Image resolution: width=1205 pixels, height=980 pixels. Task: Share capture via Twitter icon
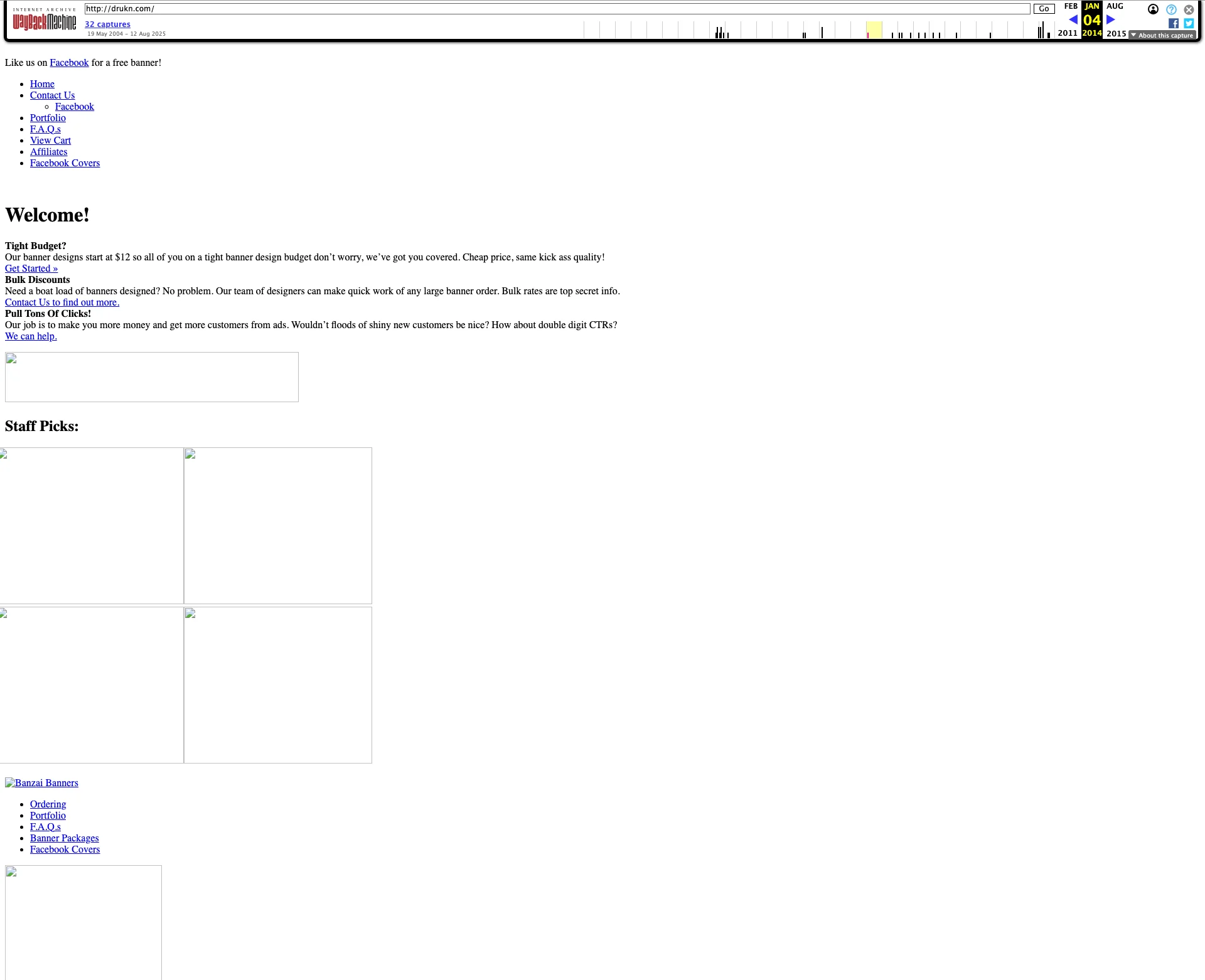(x=1189, y=23)
